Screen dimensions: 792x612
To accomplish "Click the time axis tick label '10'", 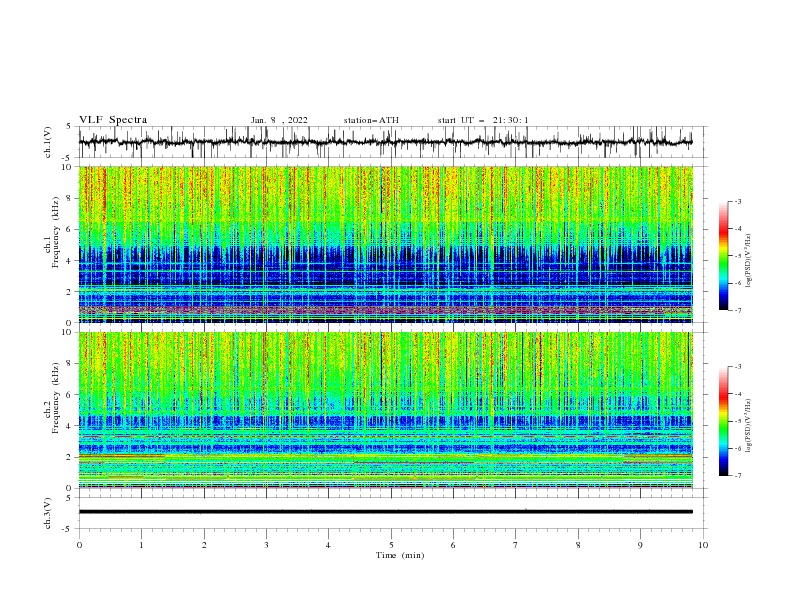I will click(x=703, y=545).
